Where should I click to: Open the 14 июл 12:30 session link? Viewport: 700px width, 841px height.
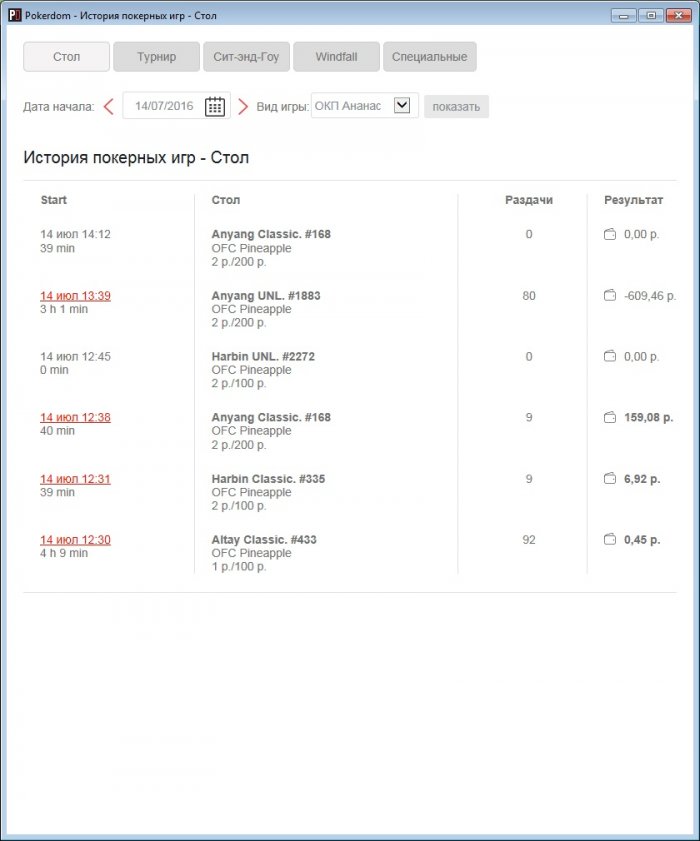76,540
